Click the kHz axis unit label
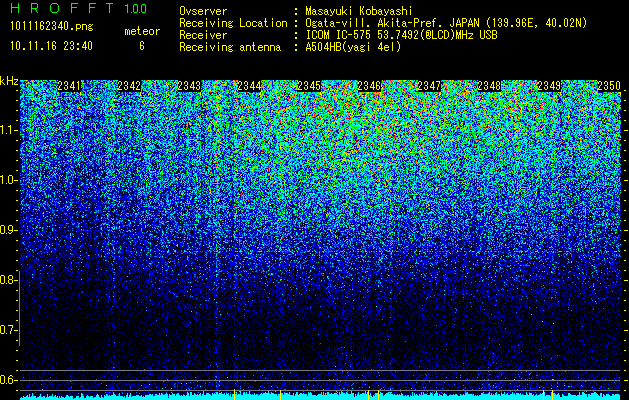 click(x=9, y=81)
